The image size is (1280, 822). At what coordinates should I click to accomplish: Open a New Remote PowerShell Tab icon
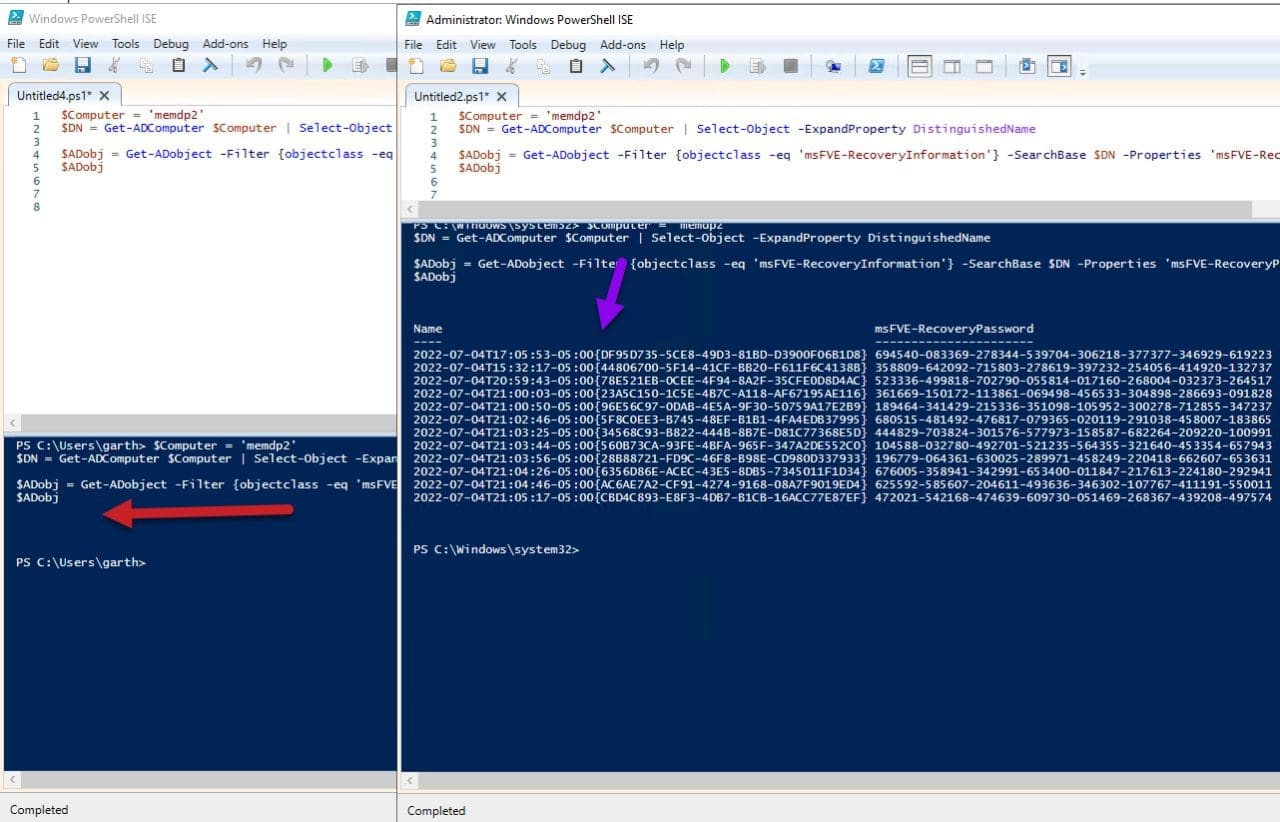(832, 66)
